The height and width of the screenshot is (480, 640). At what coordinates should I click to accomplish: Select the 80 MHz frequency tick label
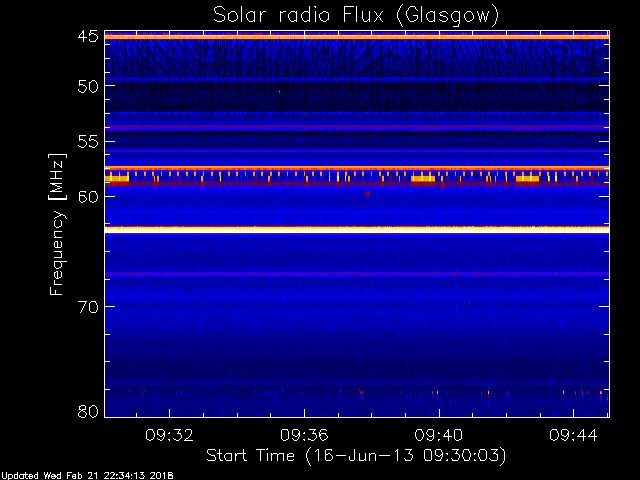pyautogui.click(x=87, y=411)
